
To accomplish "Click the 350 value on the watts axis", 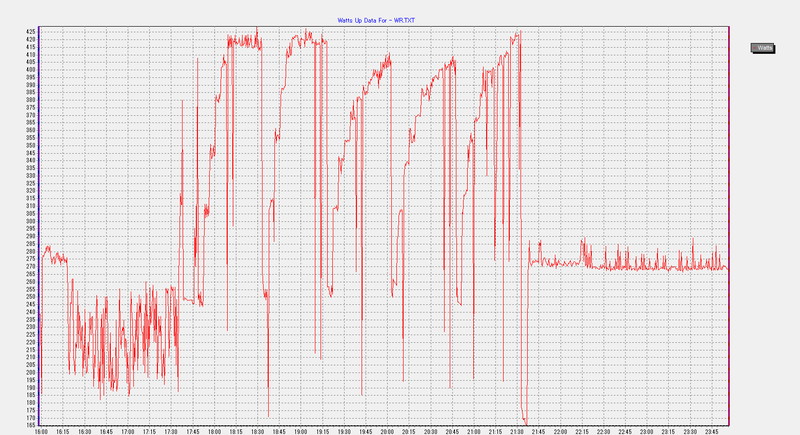I will 31,145.
